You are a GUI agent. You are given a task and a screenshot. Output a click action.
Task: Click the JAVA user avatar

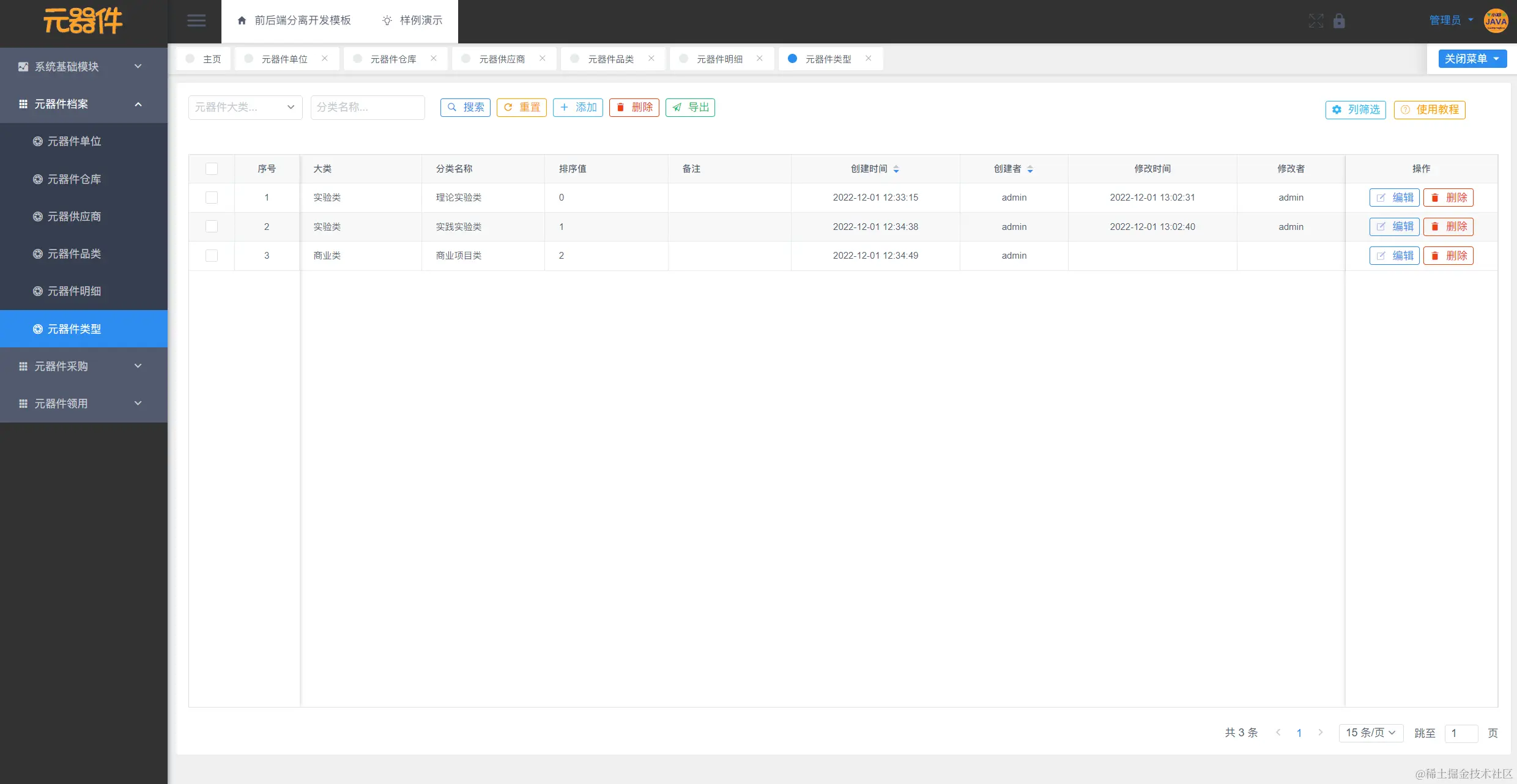1496,21
